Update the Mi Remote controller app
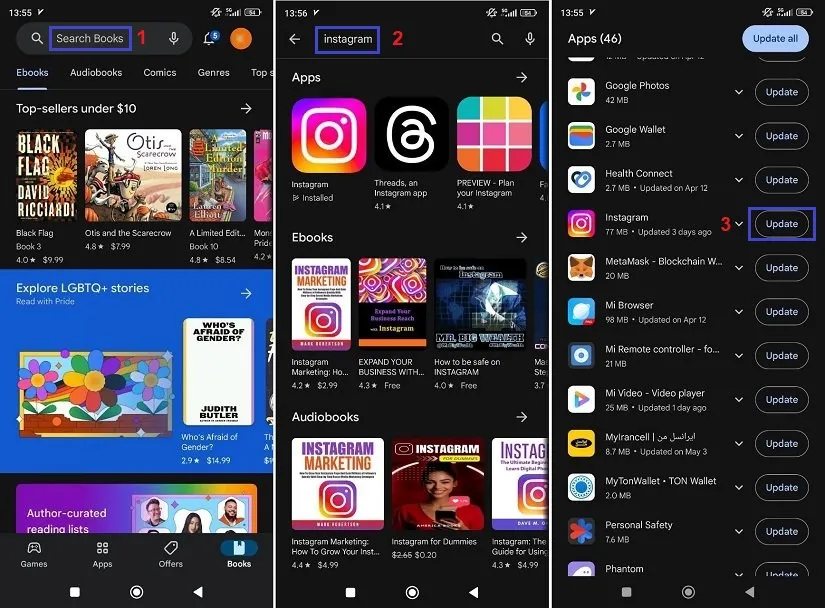 pos(782,356)
